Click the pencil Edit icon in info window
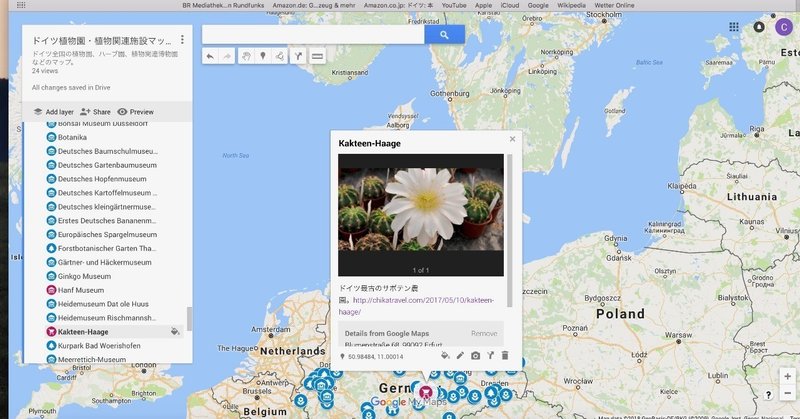Viewport: 800px width, 419px height. click(x=460, y=356)
